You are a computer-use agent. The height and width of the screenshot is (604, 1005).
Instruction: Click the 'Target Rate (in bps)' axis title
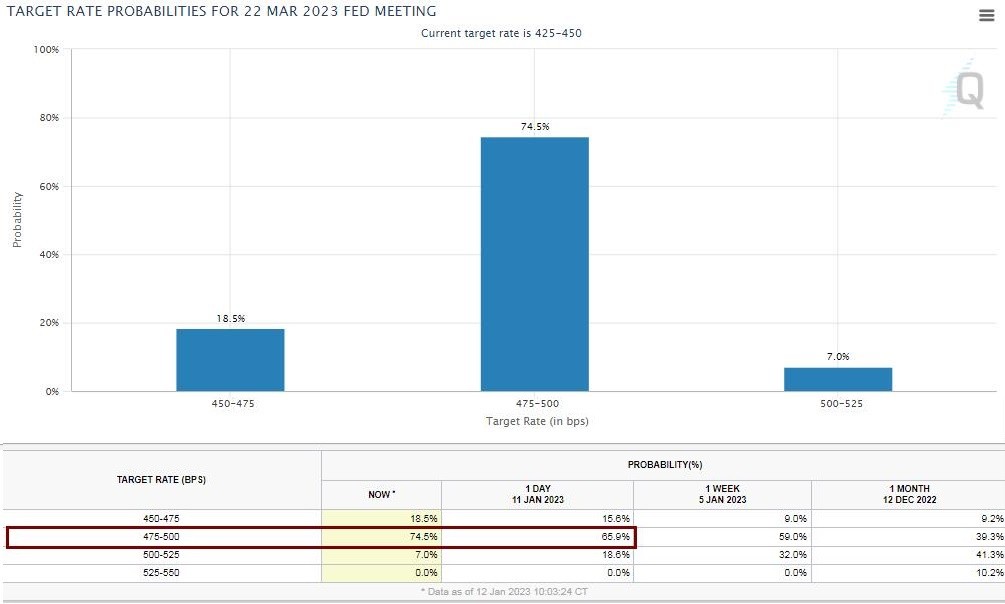tap(537, 421)
